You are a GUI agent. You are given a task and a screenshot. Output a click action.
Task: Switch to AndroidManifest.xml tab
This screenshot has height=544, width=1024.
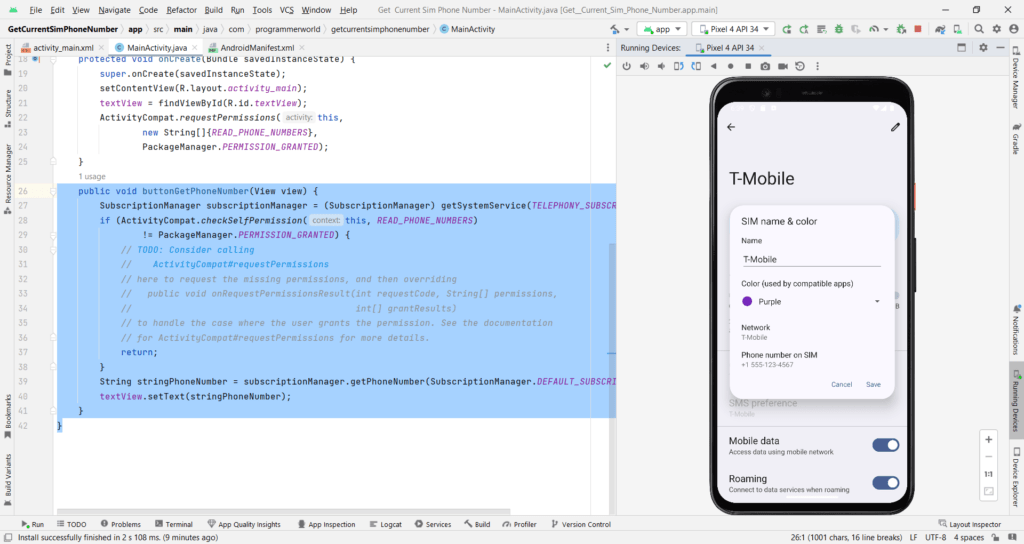coord(257,48)
